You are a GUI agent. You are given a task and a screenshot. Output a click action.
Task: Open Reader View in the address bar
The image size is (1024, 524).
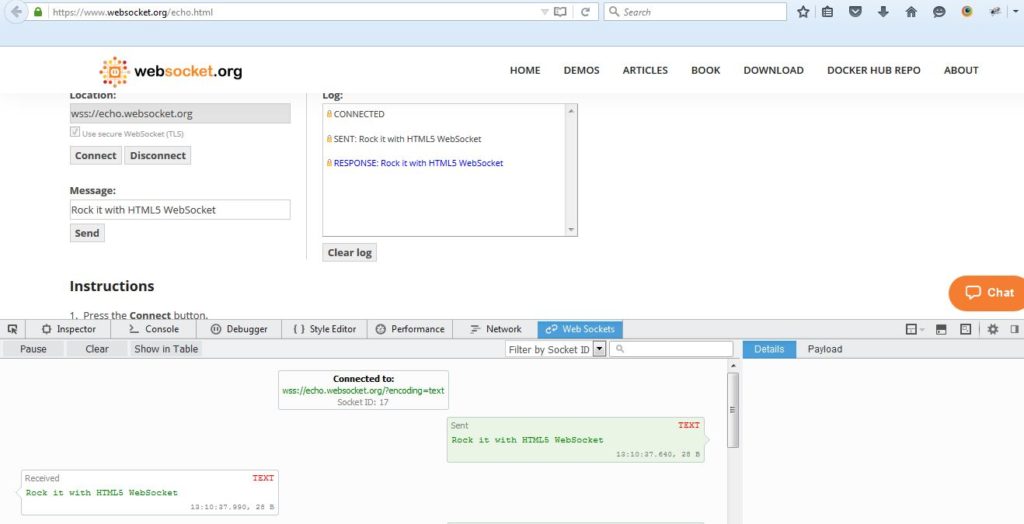pyautogui.click(x=560, y=12)
